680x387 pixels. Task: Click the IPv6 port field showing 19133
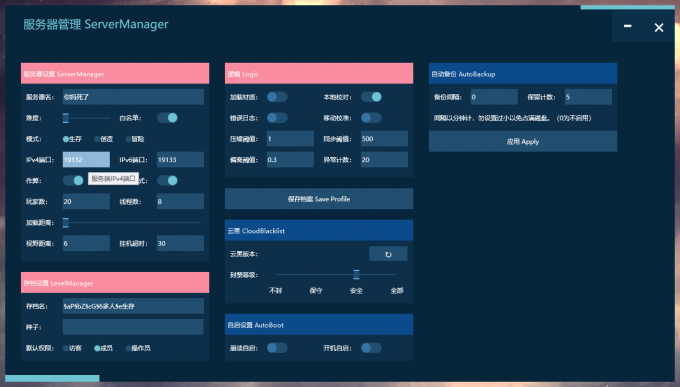pos(180,160)
